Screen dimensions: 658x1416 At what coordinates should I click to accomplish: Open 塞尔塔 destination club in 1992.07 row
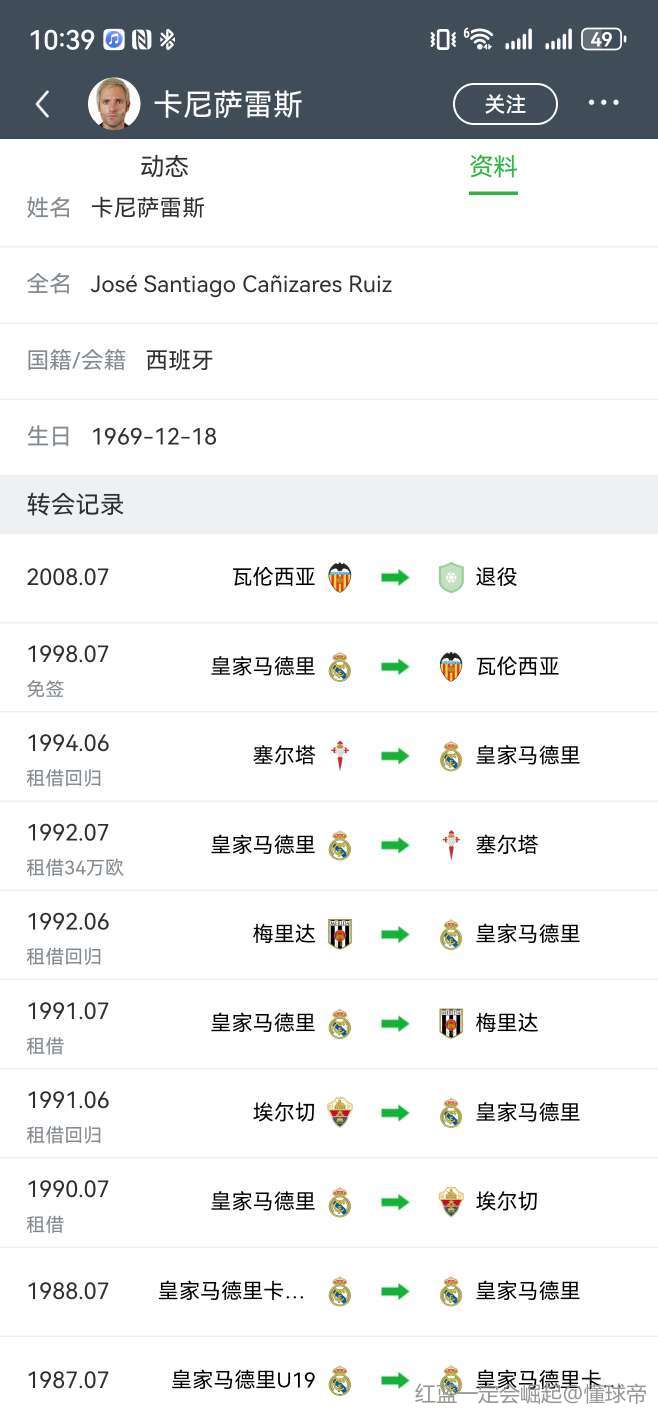507,845
